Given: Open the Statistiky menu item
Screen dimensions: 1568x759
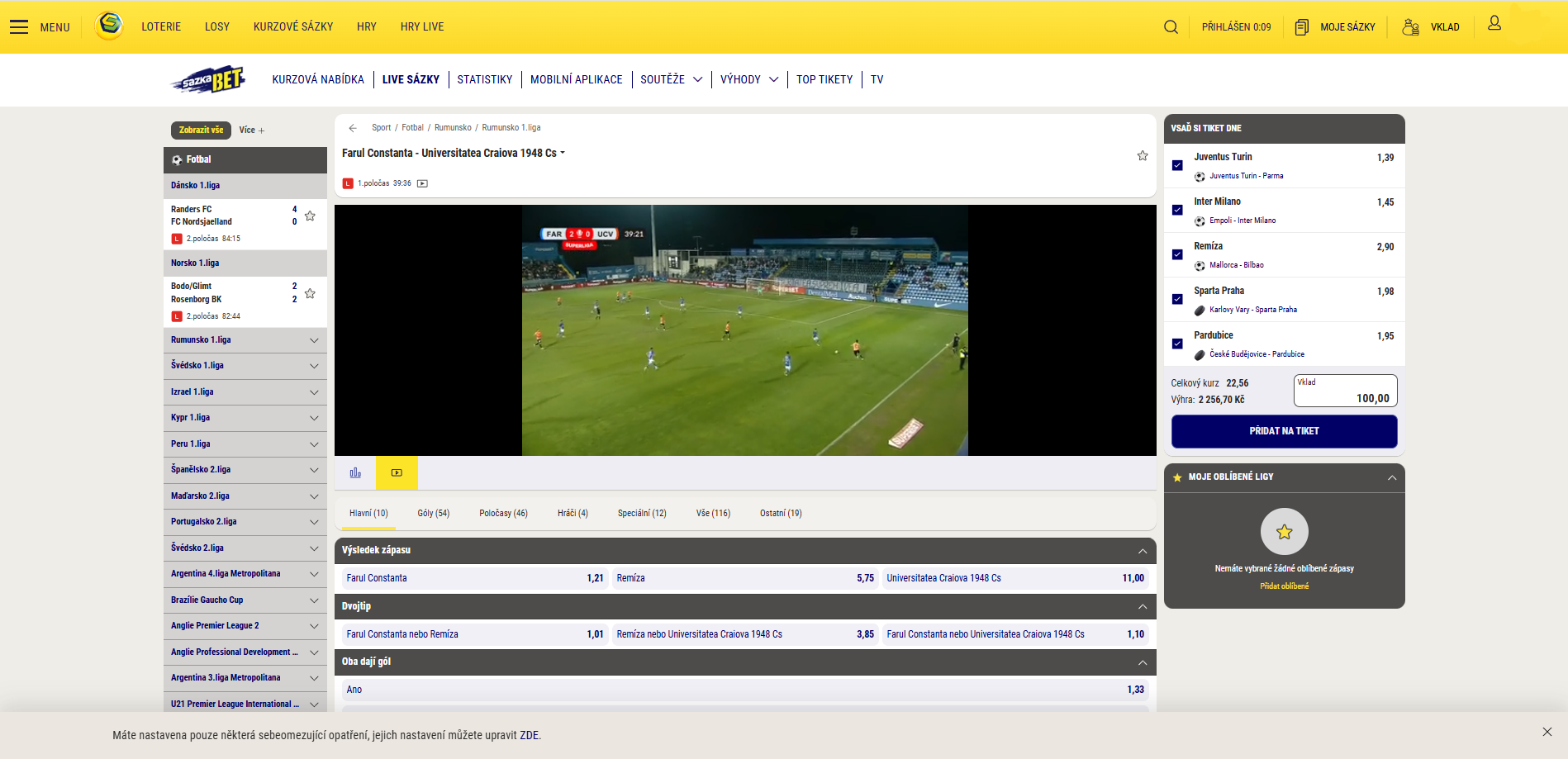Looking at the screenshot, I should 485,80.
